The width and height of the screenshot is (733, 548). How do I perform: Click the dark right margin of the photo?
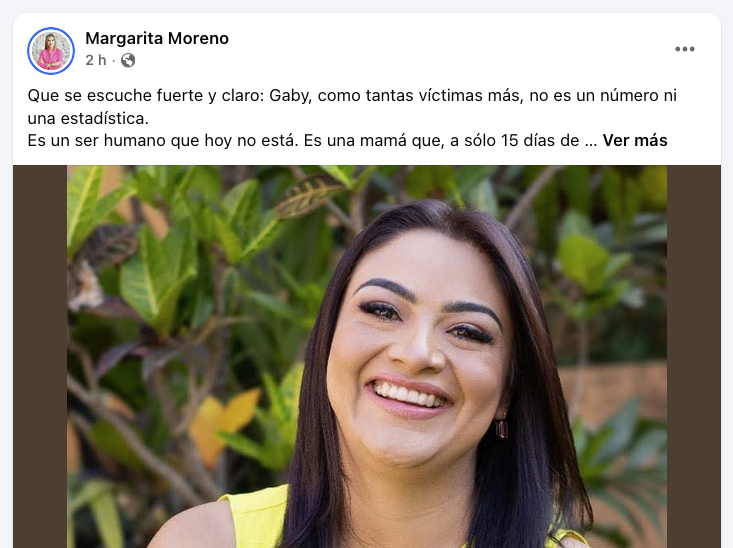pyautogui.click(x=694, y=356)
